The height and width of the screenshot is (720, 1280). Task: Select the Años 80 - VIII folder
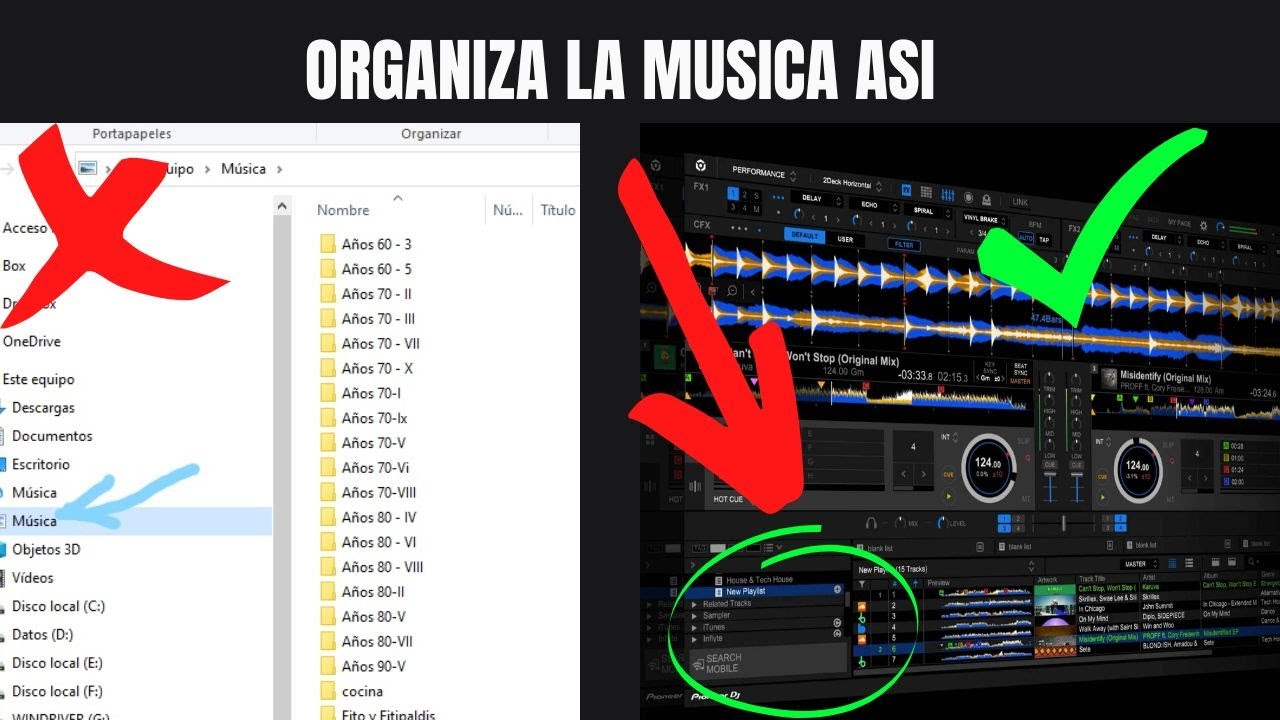coord(382,567)
